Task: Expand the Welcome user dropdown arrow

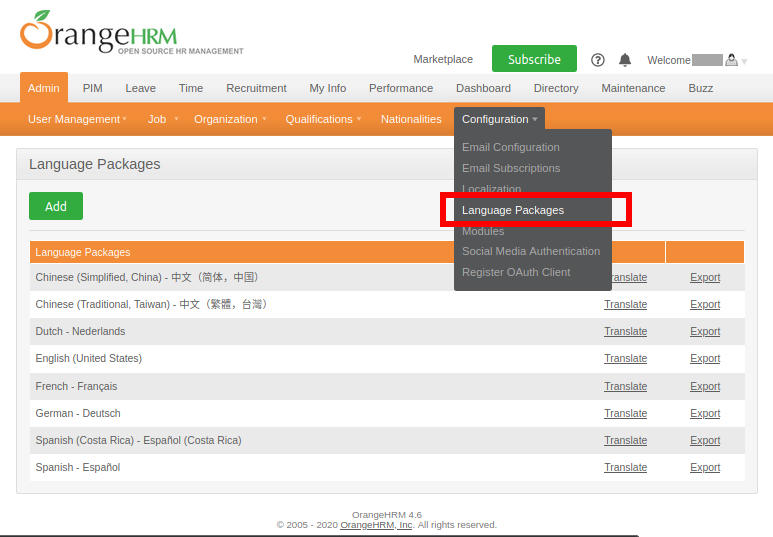Action: click(744, 62)
